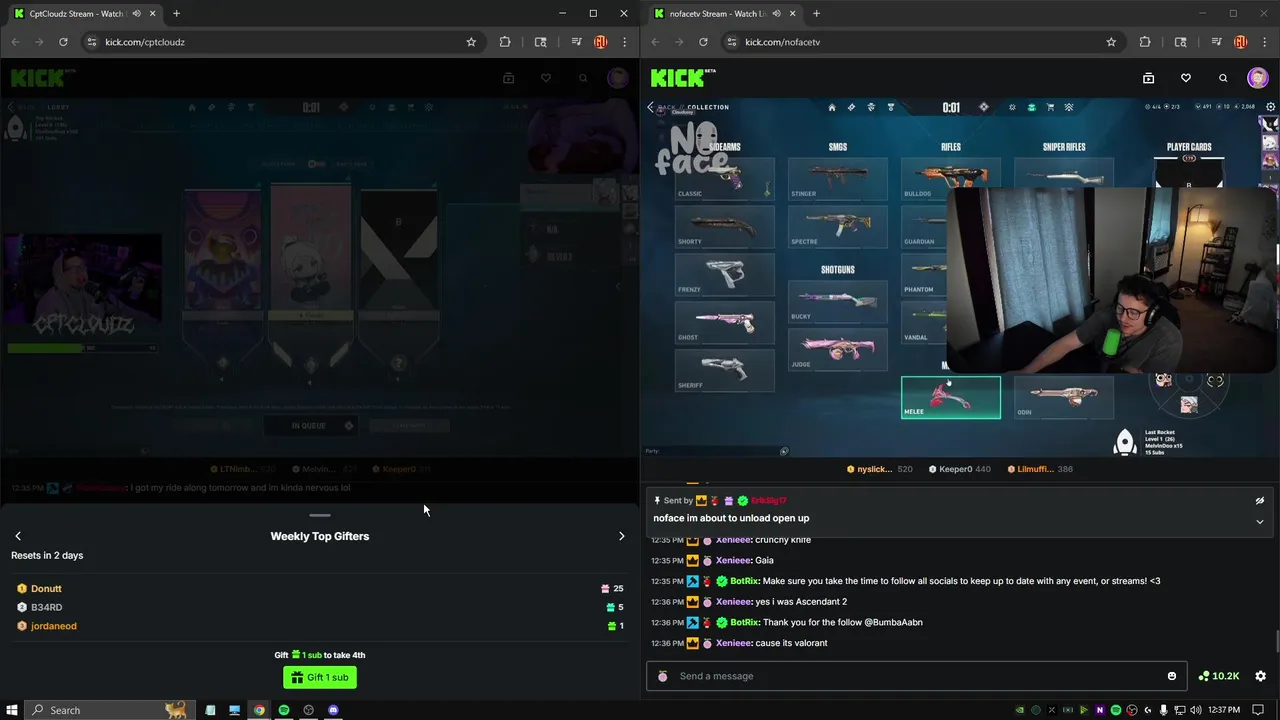Click Gift 1 sub button
This screenshot has width=1280, height=720.
[x=320, y=677]
